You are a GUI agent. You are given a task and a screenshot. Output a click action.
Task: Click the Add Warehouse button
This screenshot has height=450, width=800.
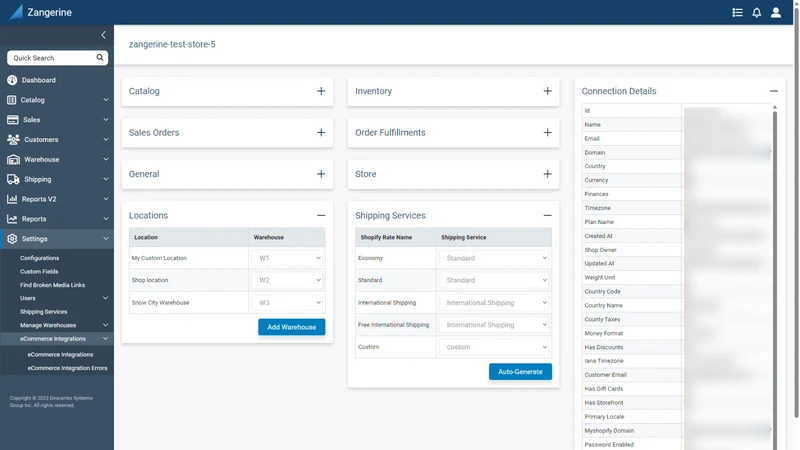pyautogui.click(x=291, y=327)
